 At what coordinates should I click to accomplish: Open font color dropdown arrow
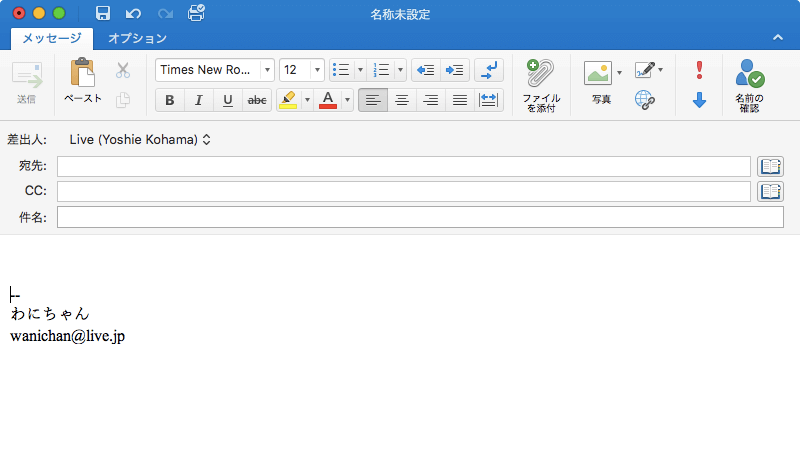pos(347,100)
